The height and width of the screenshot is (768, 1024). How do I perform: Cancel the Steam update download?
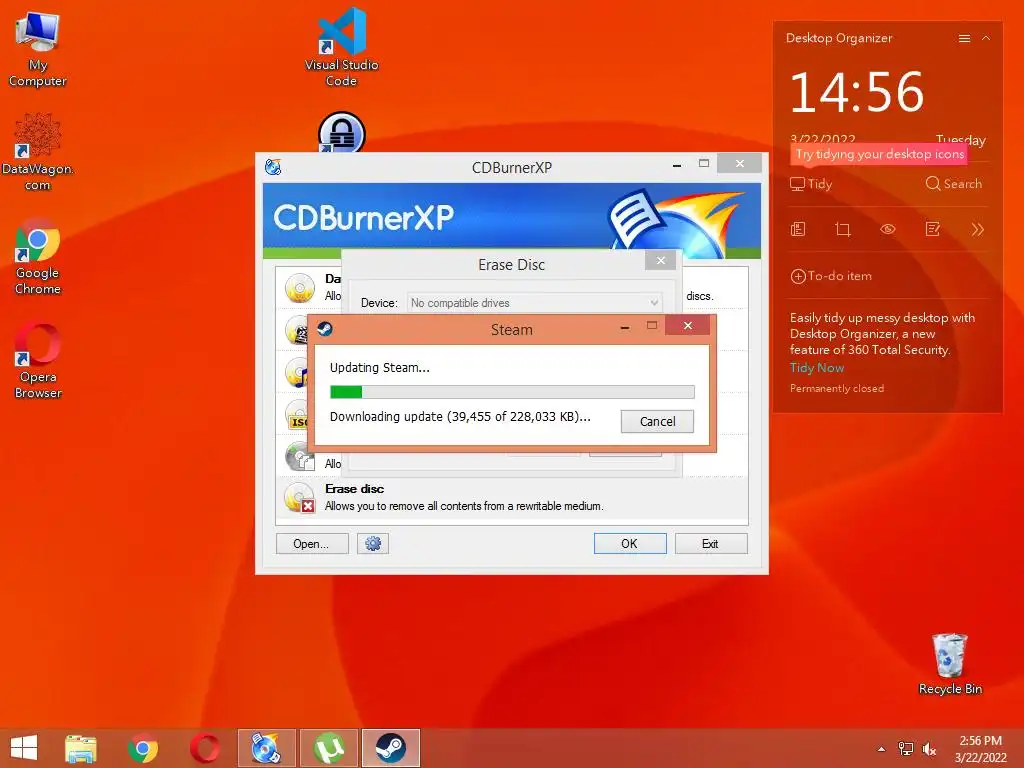[657, 421]
